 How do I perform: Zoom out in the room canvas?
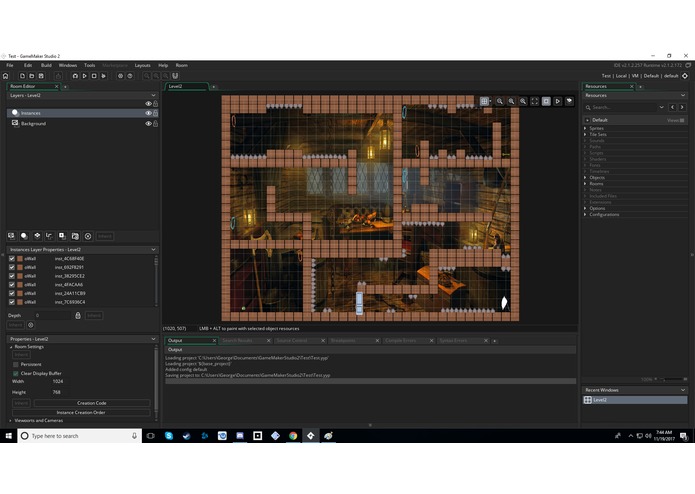(x=500, y=101)
